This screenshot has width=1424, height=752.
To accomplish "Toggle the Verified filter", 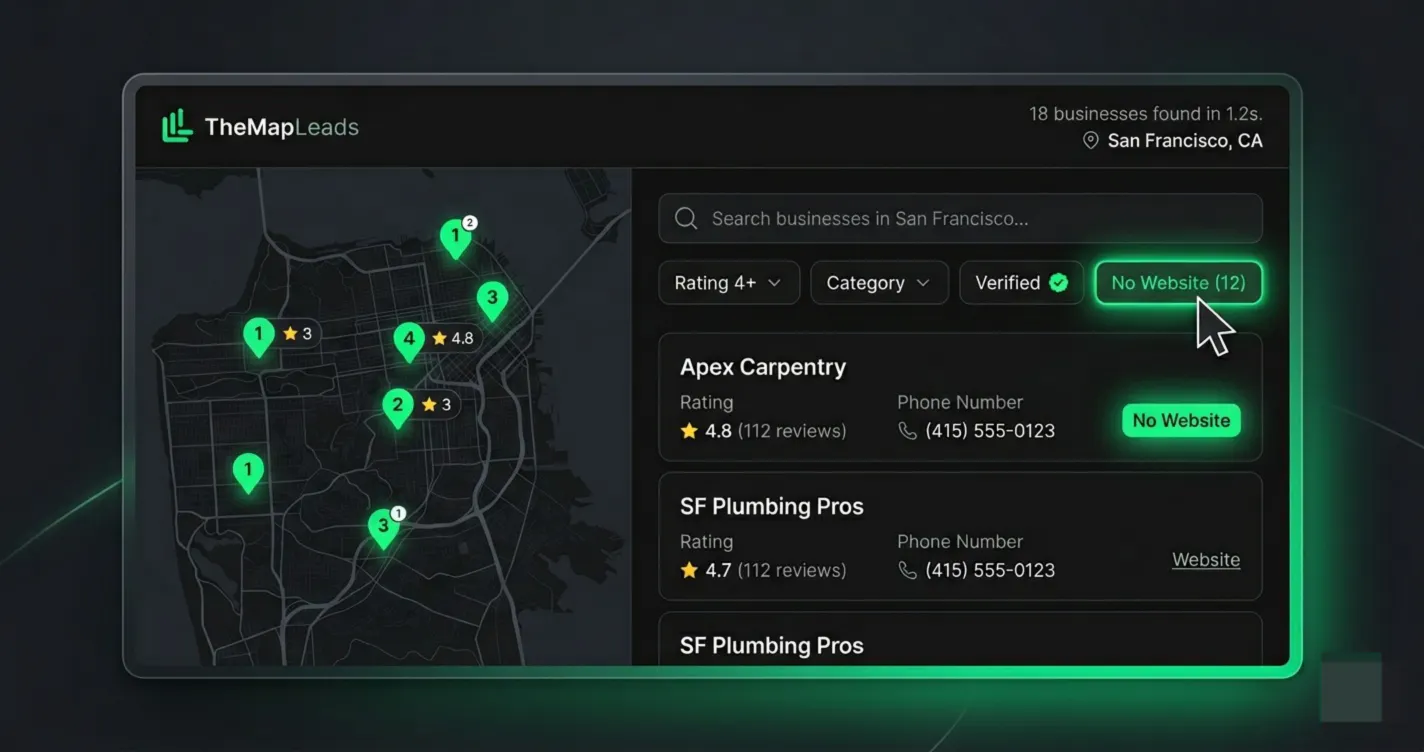I will click(1021, 283).
